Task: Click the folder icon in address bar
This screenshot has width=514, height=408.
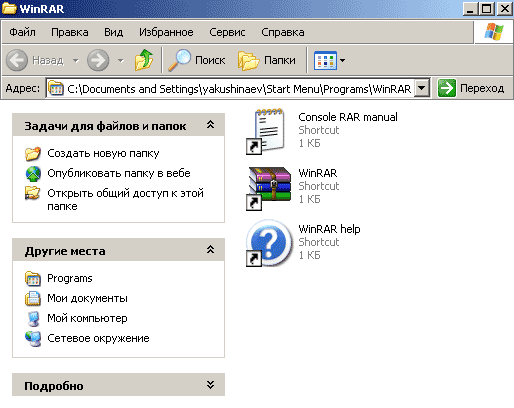Action: click(x=56, y=88)
